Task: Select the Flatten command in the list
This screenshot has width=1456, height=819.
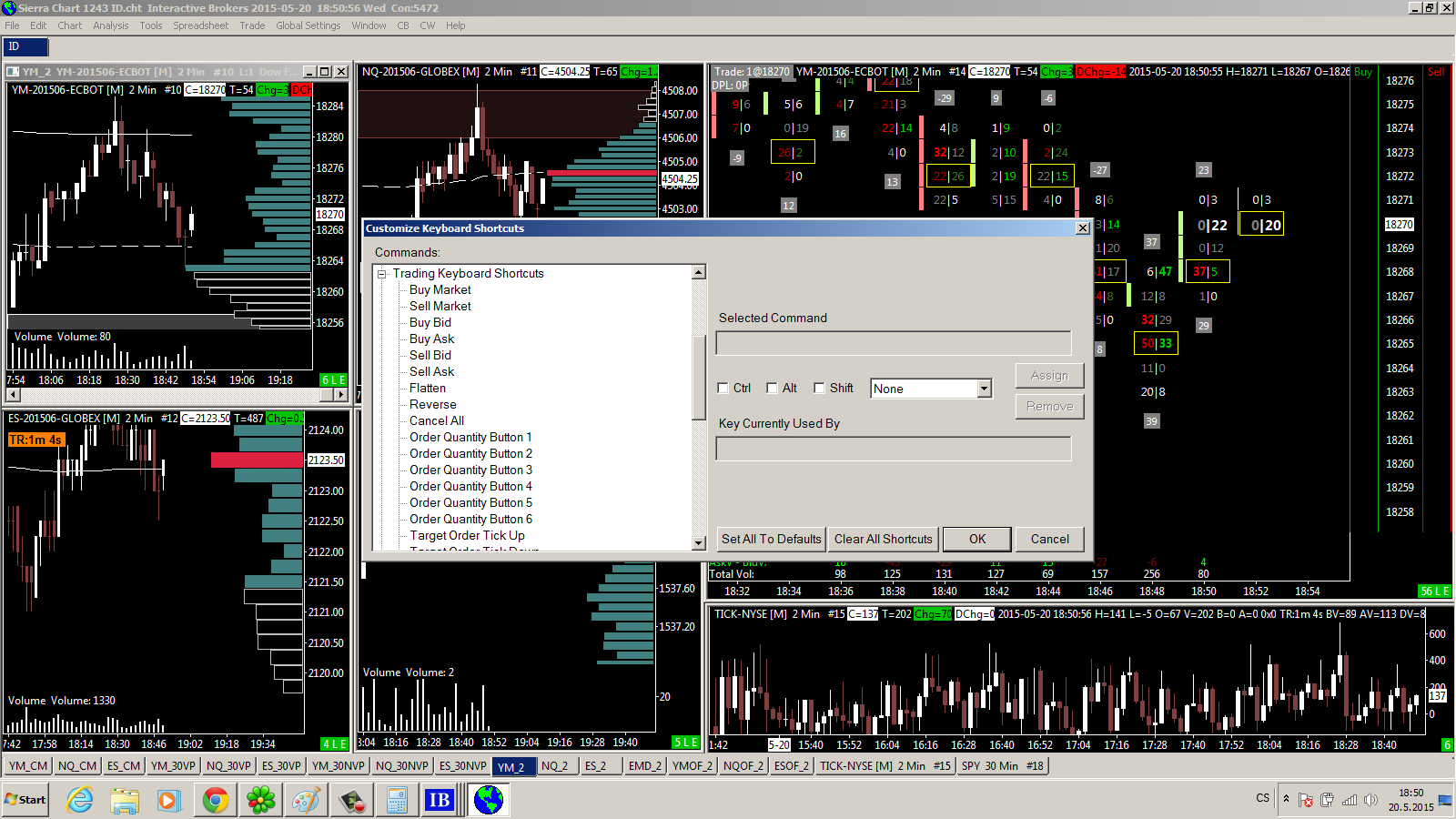Action: [427, 388]
